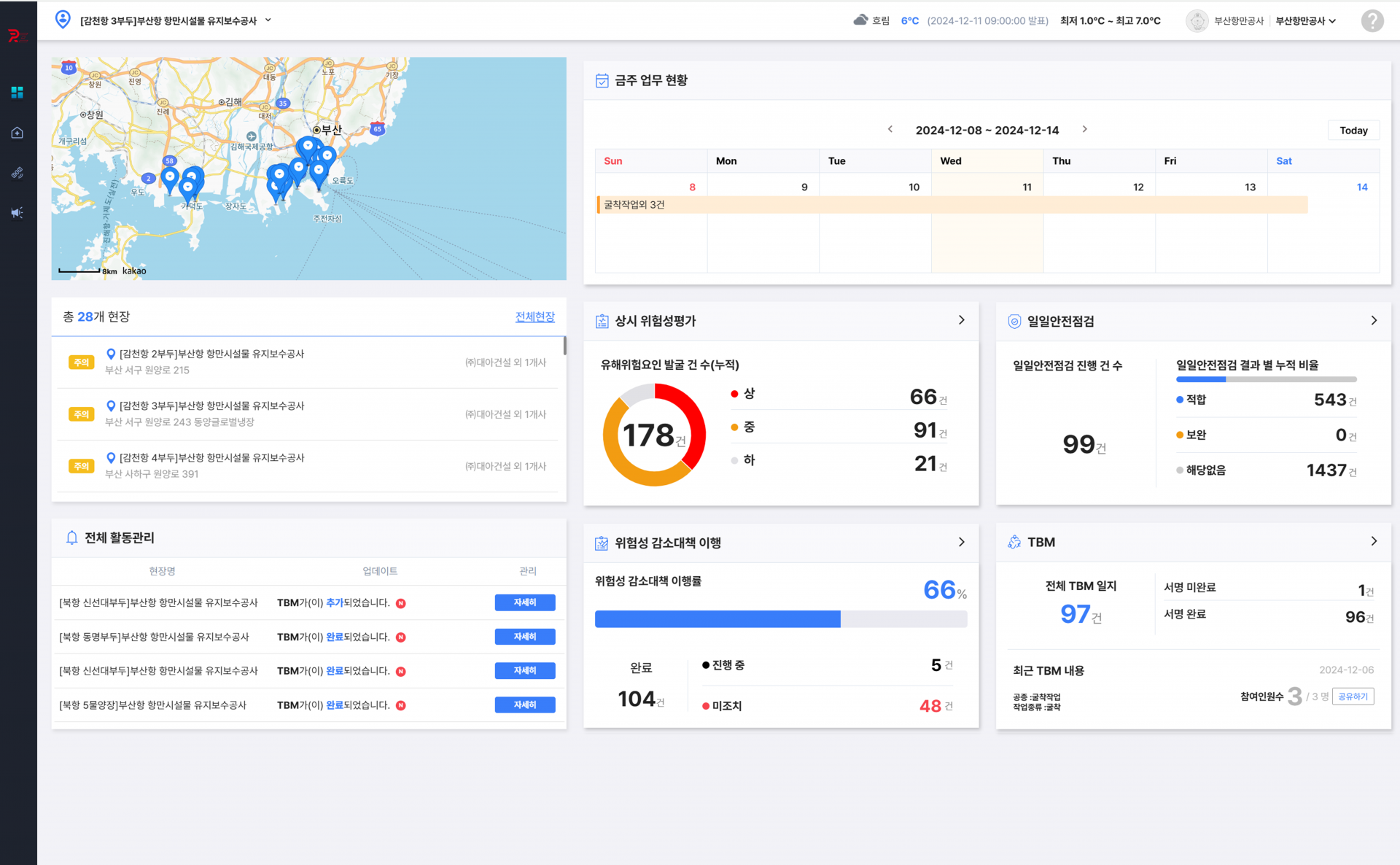This screenshot has width=1400, height=865.
Task: Go to the previous week in calendar
Action: [890, 129]
